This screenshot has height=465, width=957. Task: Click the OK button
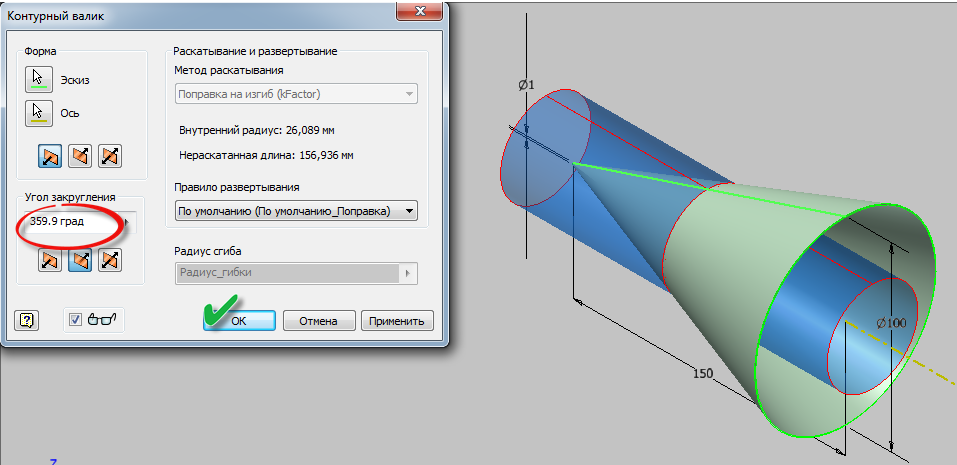pyautogui.click(x=239, y=321)
